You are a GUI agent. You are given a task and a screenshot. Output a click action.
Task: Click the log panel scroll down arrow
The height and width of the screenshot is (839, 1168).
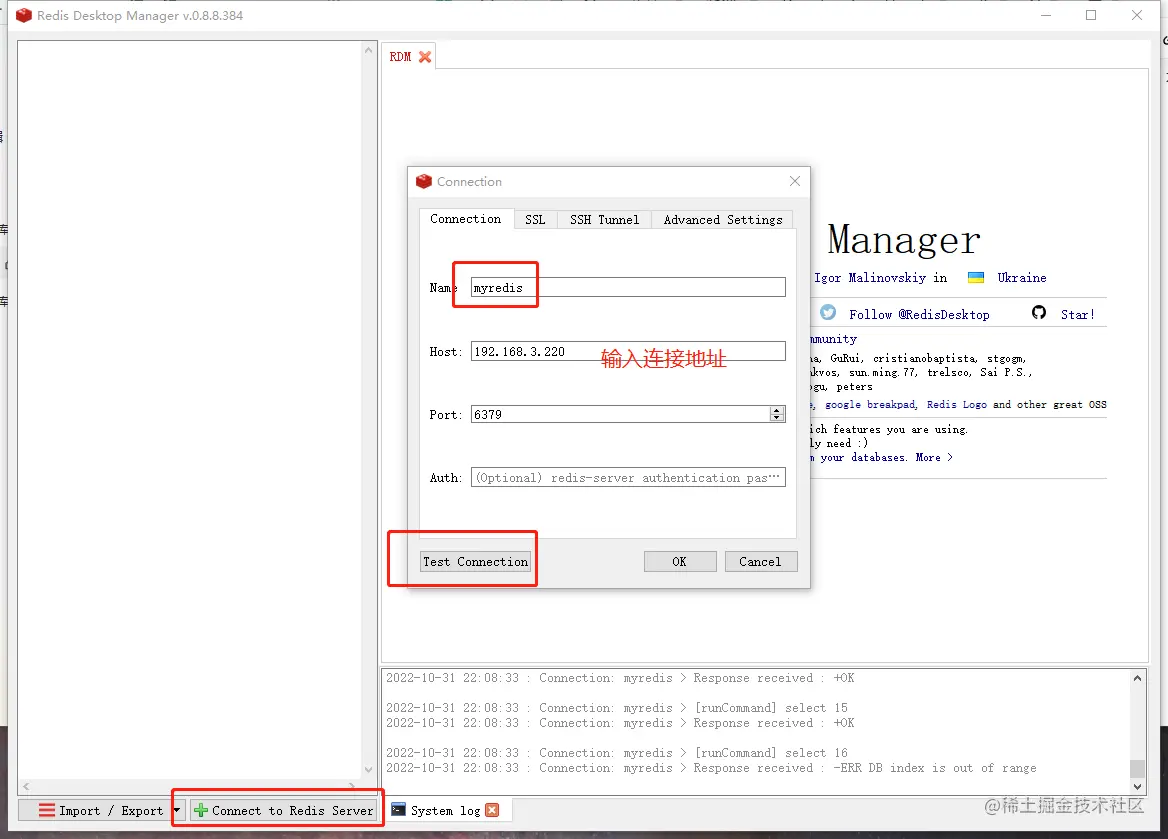[x=1137, y=785]
